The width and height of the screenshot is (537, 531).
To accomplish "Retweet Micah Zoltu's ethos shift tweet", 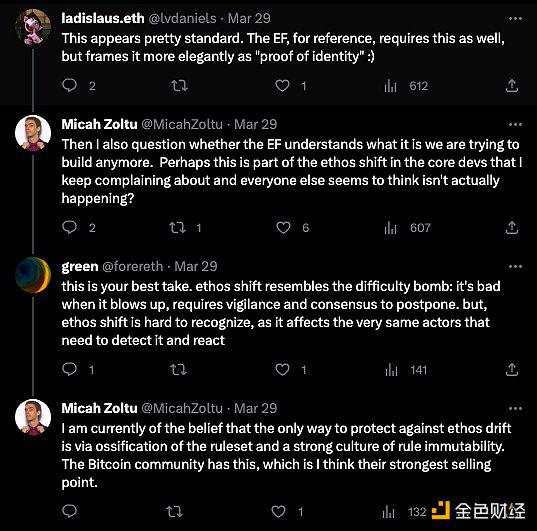I will click(178, 227).
